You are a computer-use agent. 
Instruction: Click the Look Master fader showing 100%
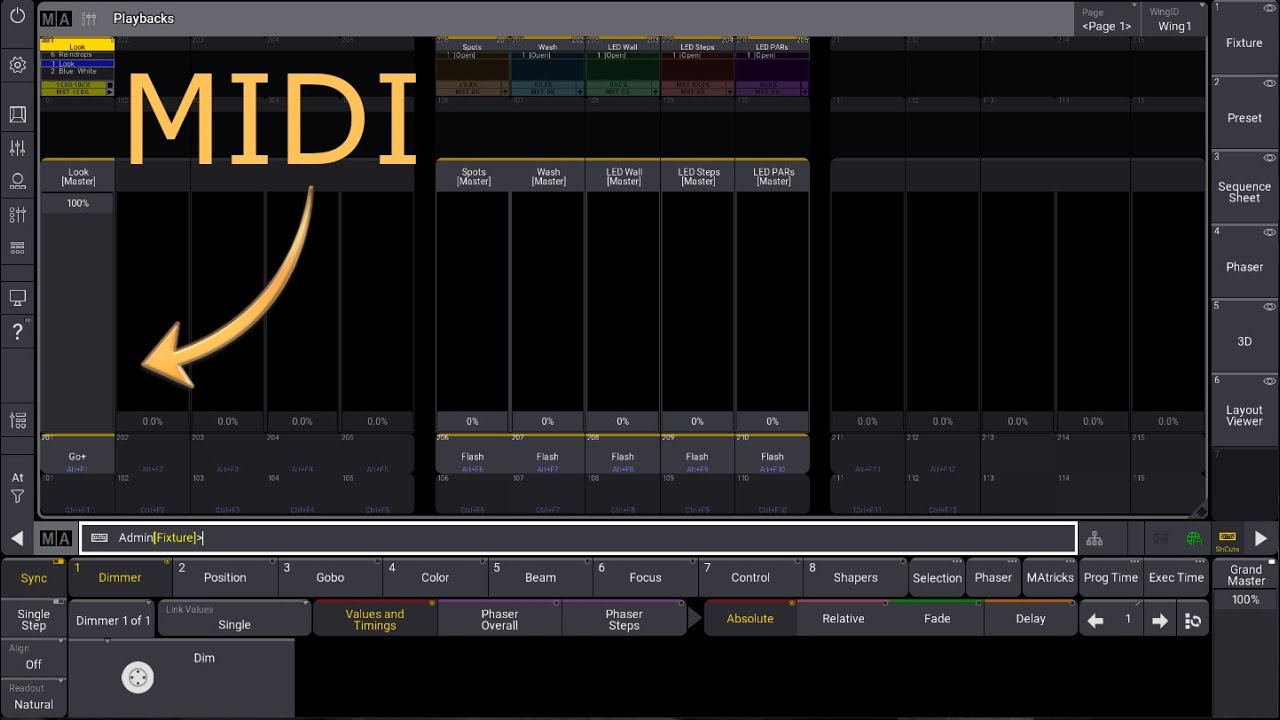pyautogui.click(x=77, y=310)
